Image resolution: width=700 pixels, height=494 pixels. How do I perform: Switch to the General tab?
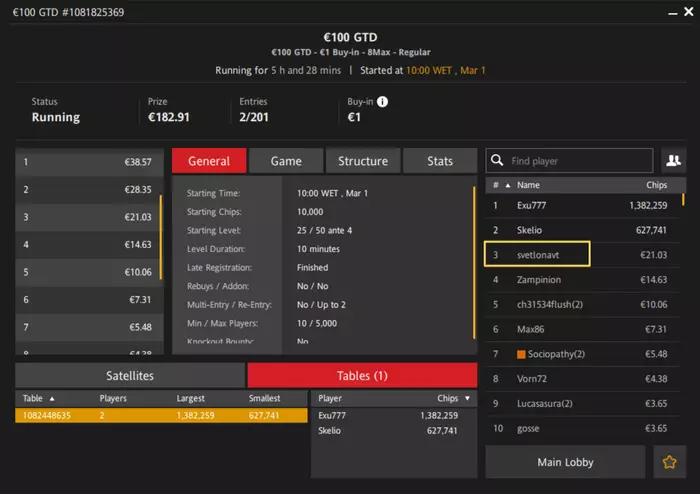[x=209, y=161]
